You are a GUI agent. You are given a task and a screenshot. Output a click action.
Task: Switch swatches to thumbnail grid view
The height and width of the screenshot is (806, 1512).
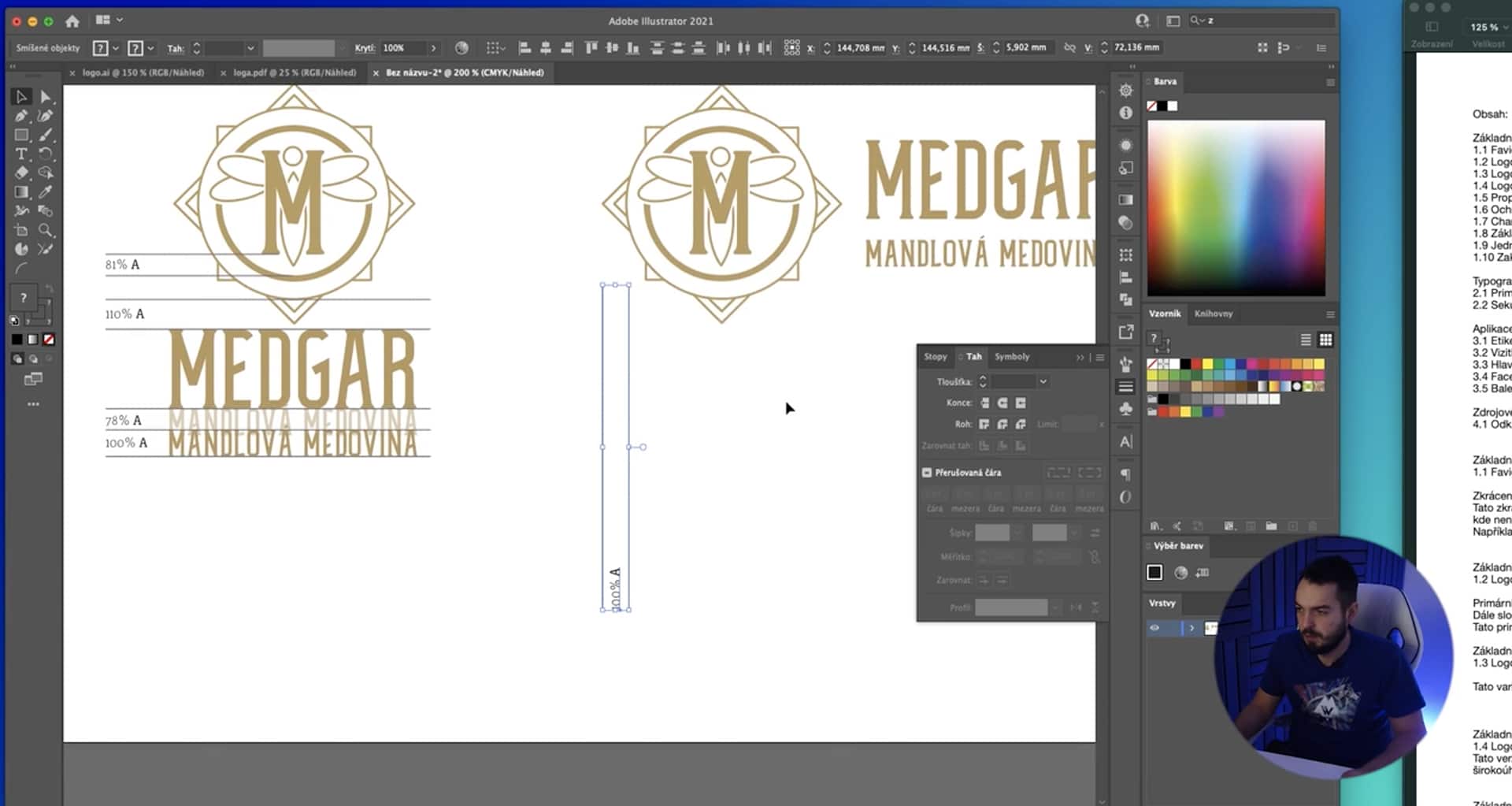(1326, 340)
